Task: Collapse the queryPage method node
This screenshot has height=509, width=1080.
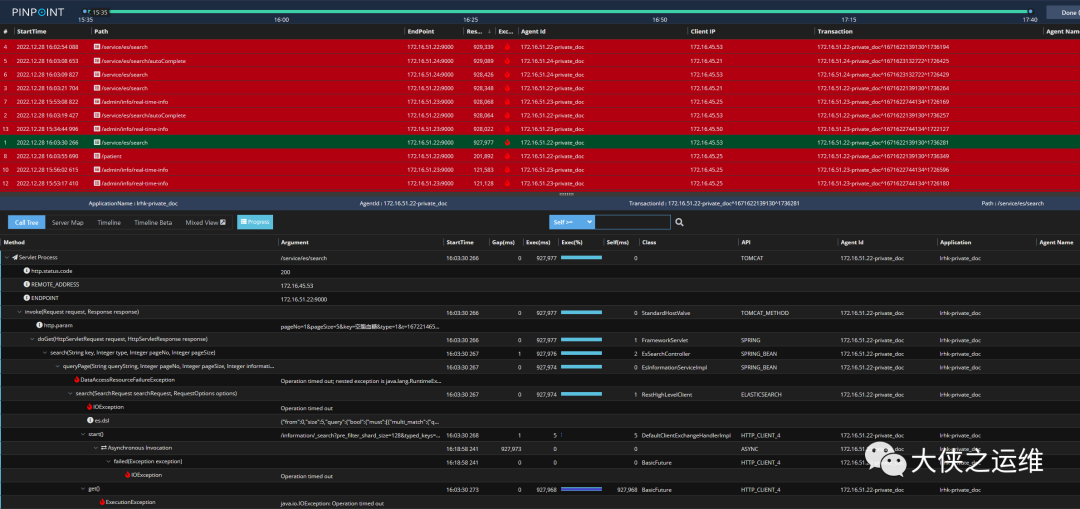Action: coord(56,366)
